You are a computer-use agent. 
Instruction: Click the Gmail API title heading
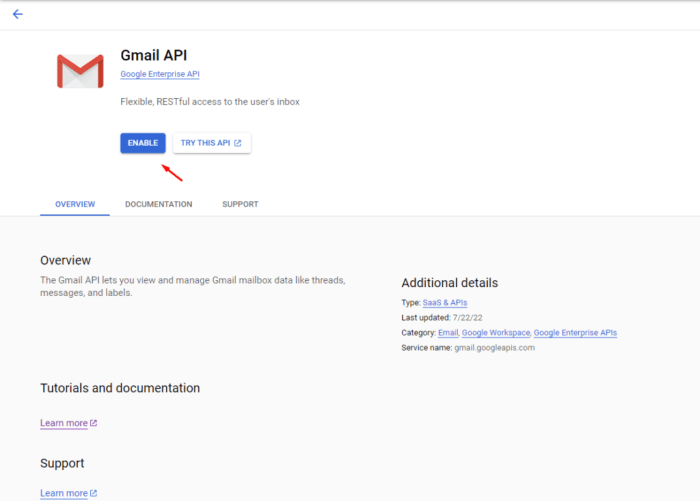click(154, 55)
